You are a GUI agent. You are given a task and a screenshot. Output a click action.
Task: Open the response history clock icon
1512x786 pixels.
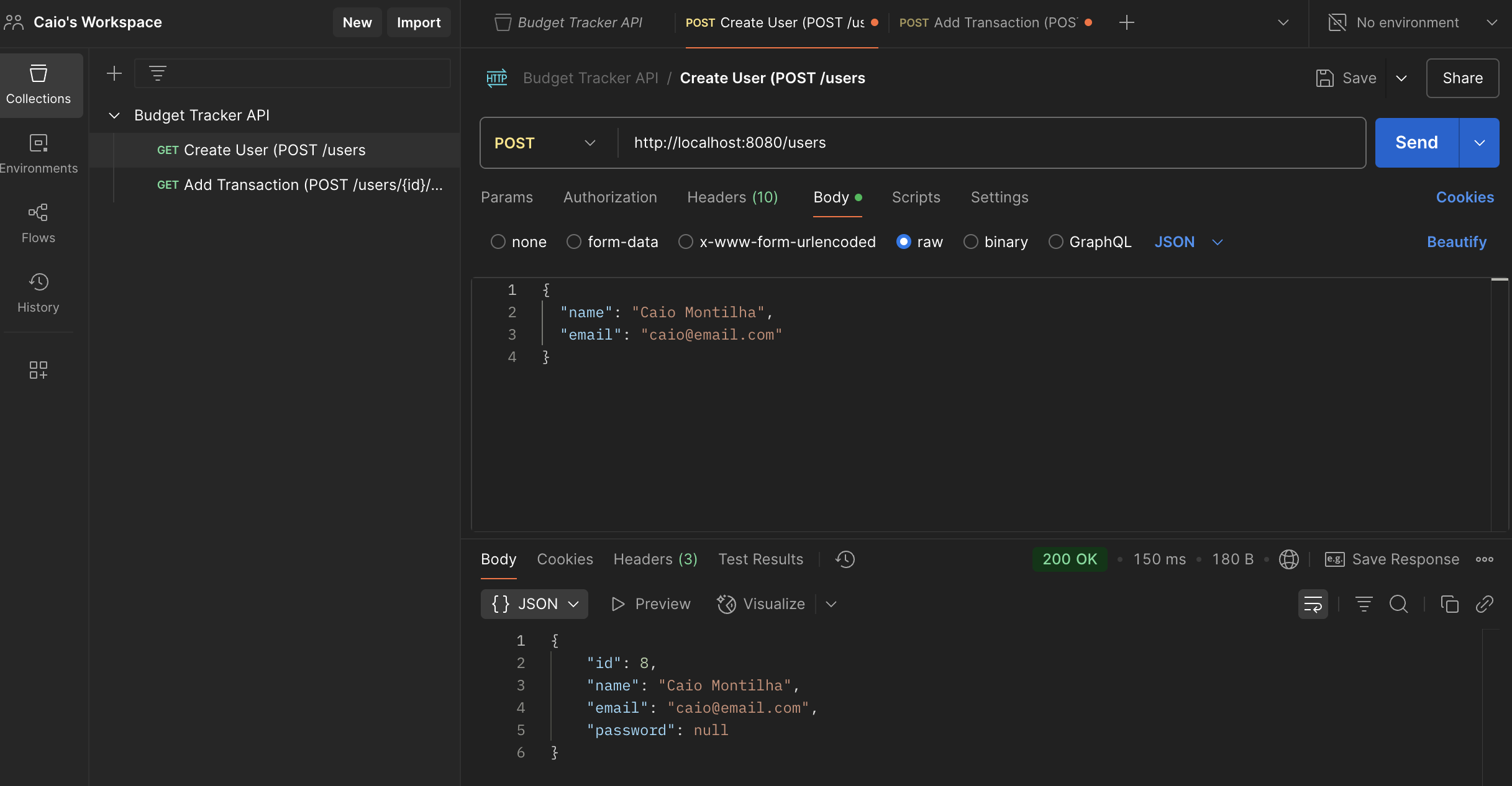[845, 559]
